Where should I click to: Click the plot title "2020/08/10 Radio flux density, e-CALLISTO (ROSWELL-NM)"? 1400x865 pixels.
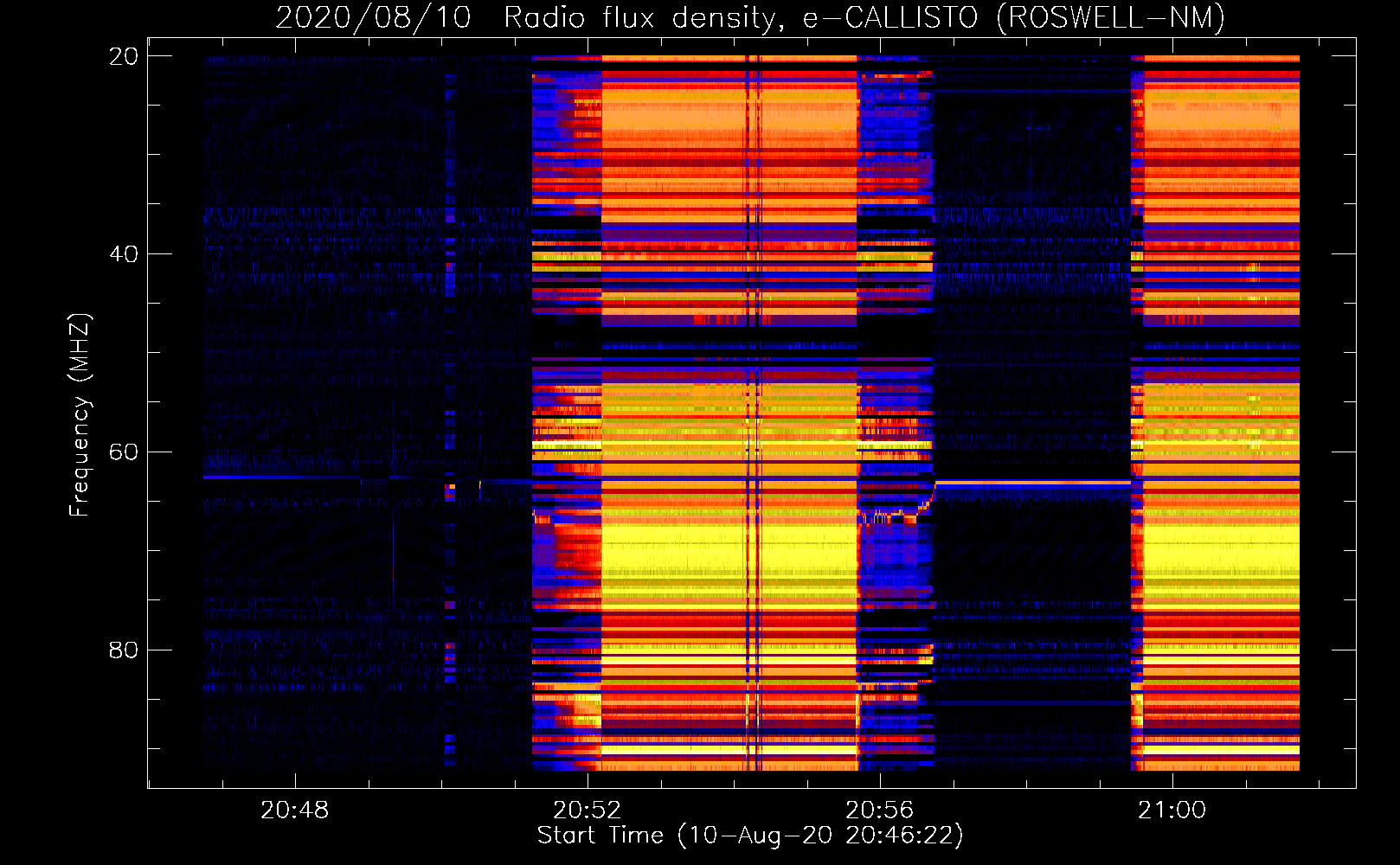750,17
